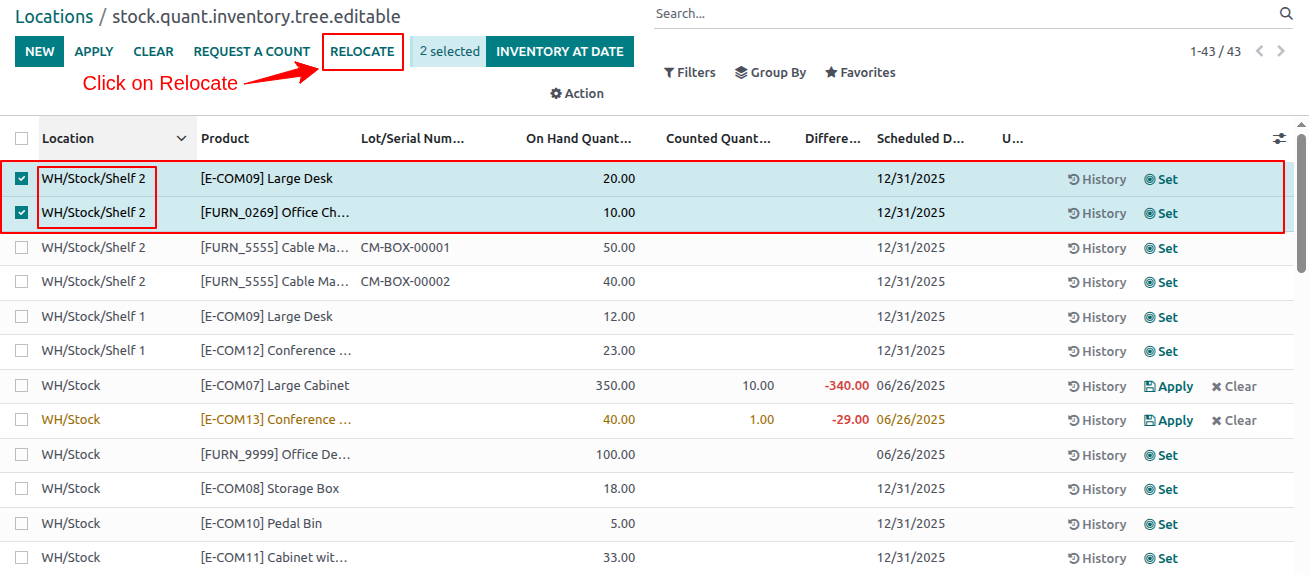Screen dimensions: 1309x575
Task: Open the Group By menu
Action: click(770, 73)
